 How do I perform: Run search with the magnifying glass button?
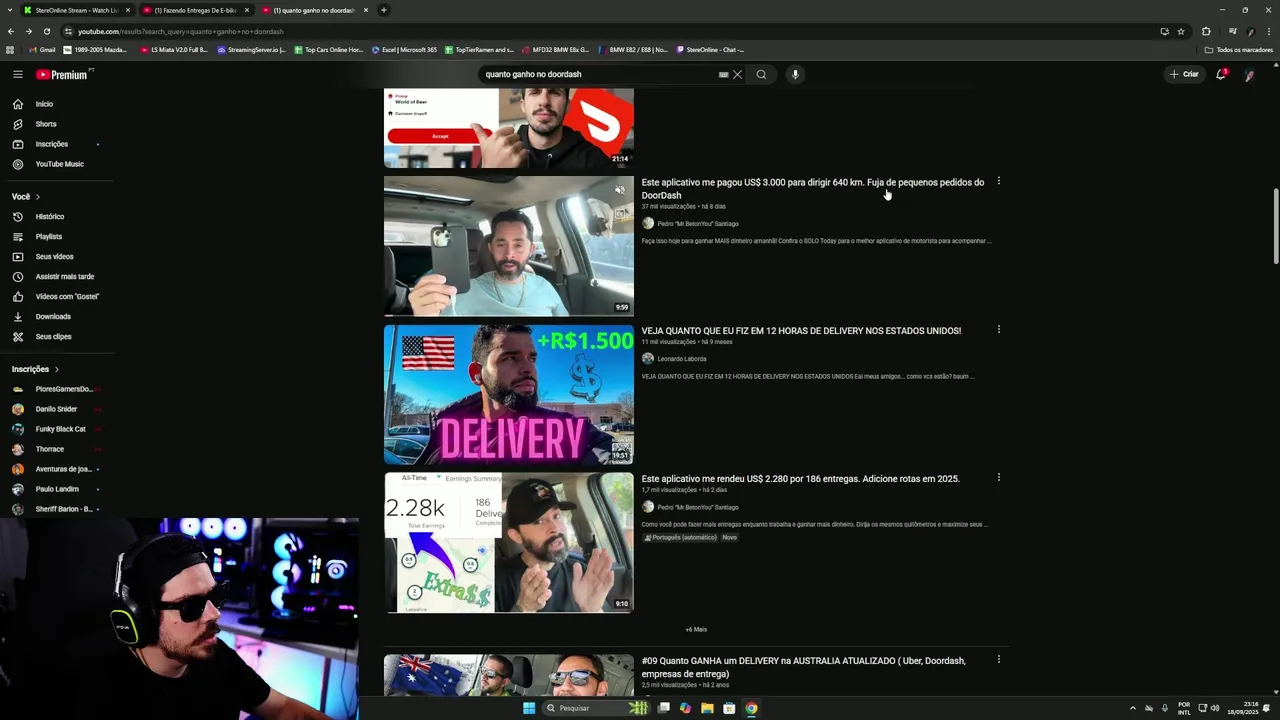(x=761, y=74)
